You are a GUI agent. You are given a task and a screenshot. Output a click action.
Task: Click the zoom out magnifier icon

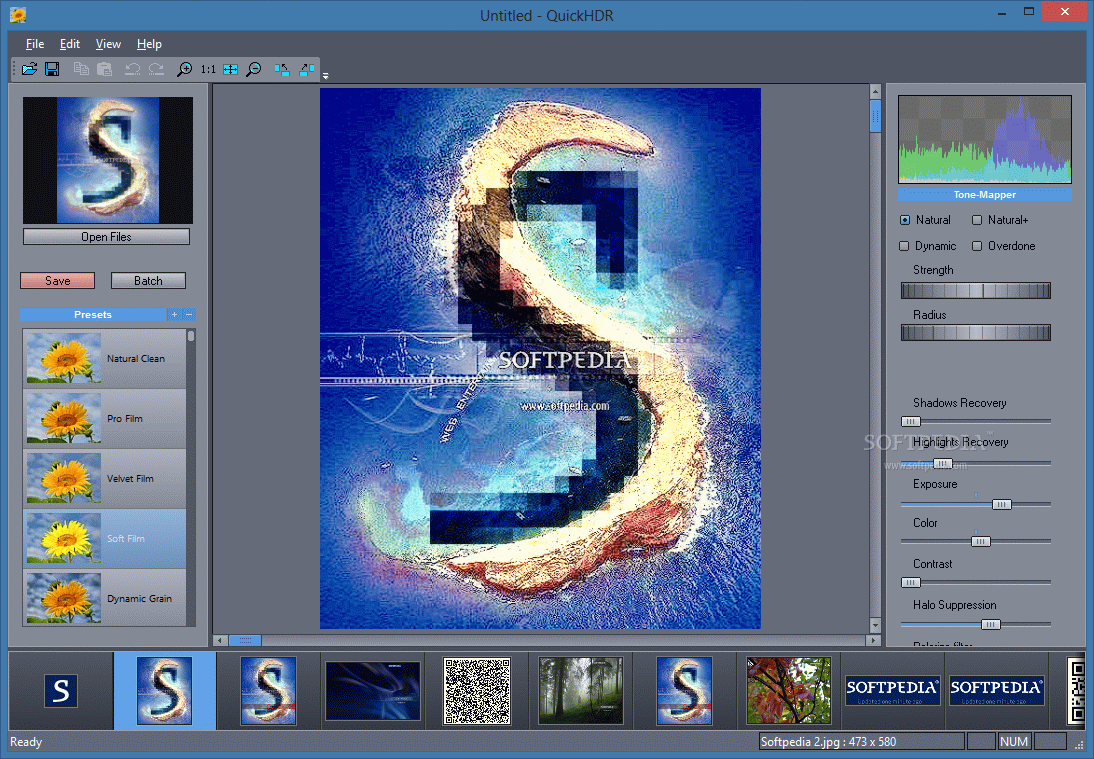click(x=254, y=69)
